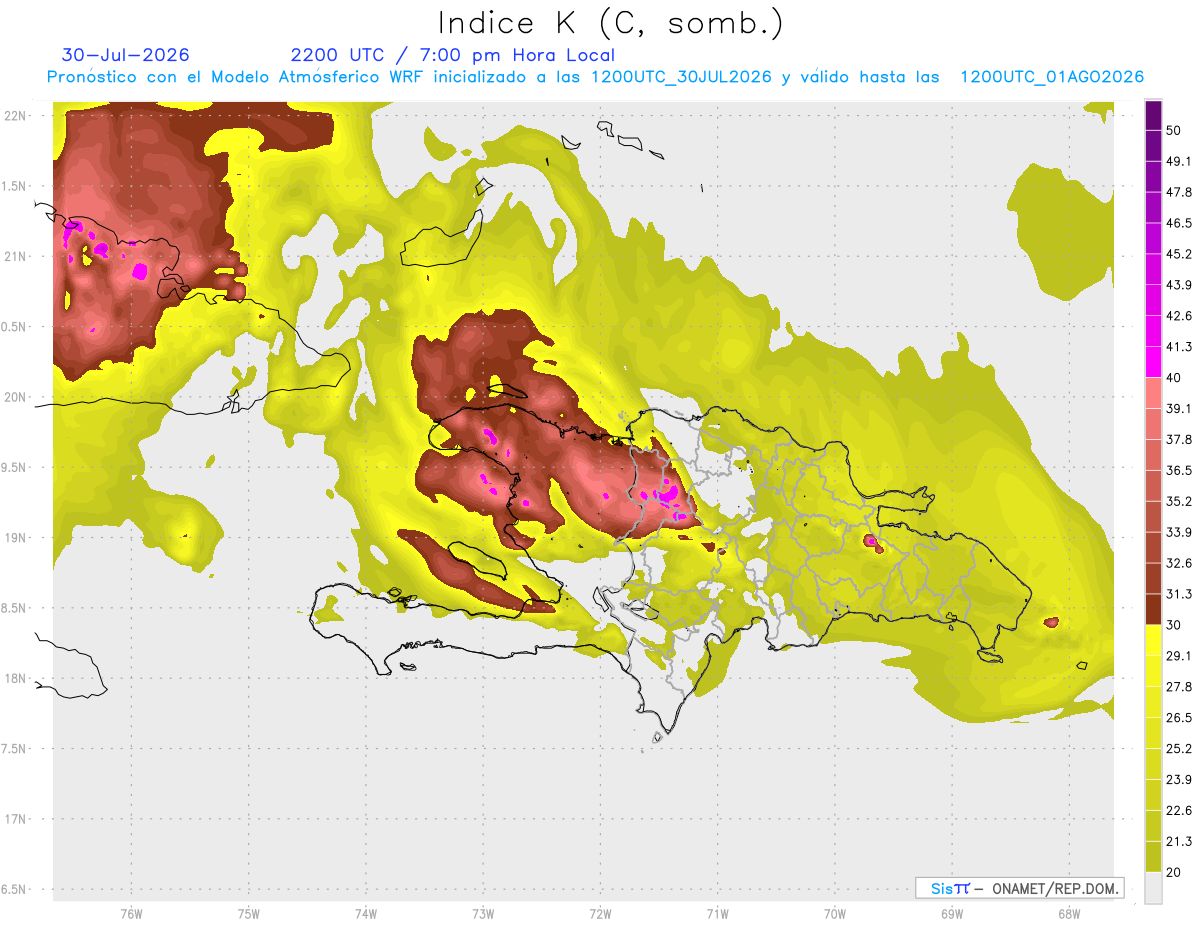Image resolution: width=1200 pixels, height=927 pixels.
Task: Click the colorbar value "36.5"
Action: pos(1179,470)
